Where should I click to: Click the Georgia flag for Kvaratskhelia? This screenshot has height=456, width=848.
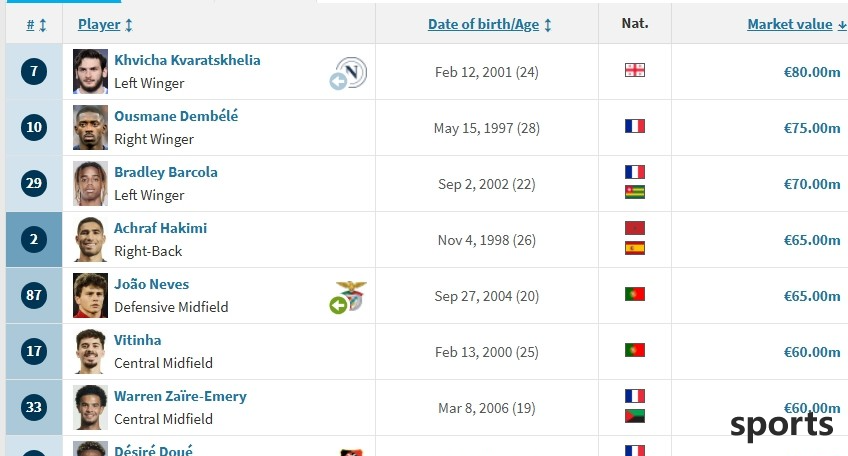tap(634, 70)
